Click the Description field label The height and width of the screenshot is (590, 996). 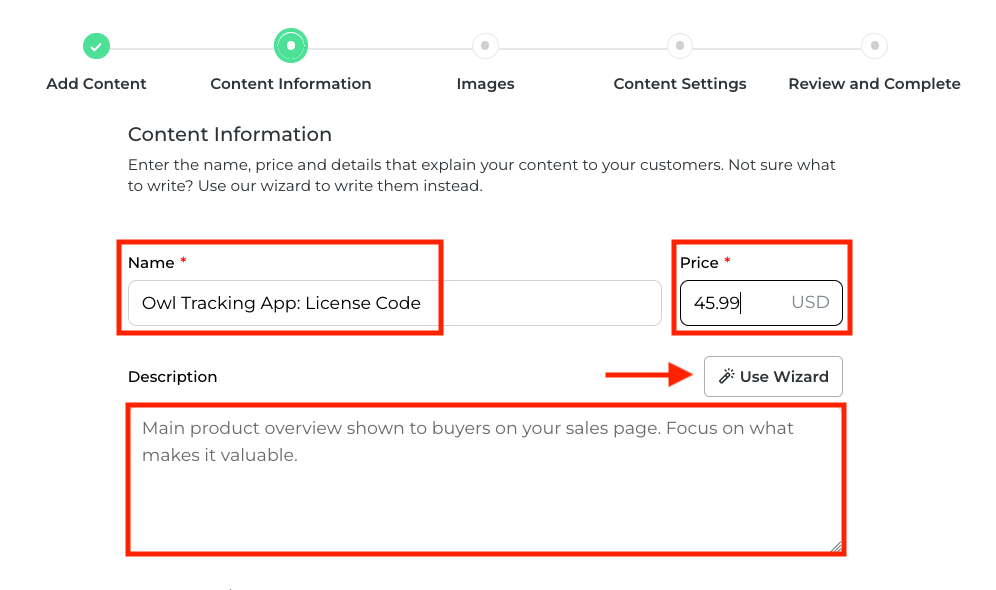tap(172, 377)
